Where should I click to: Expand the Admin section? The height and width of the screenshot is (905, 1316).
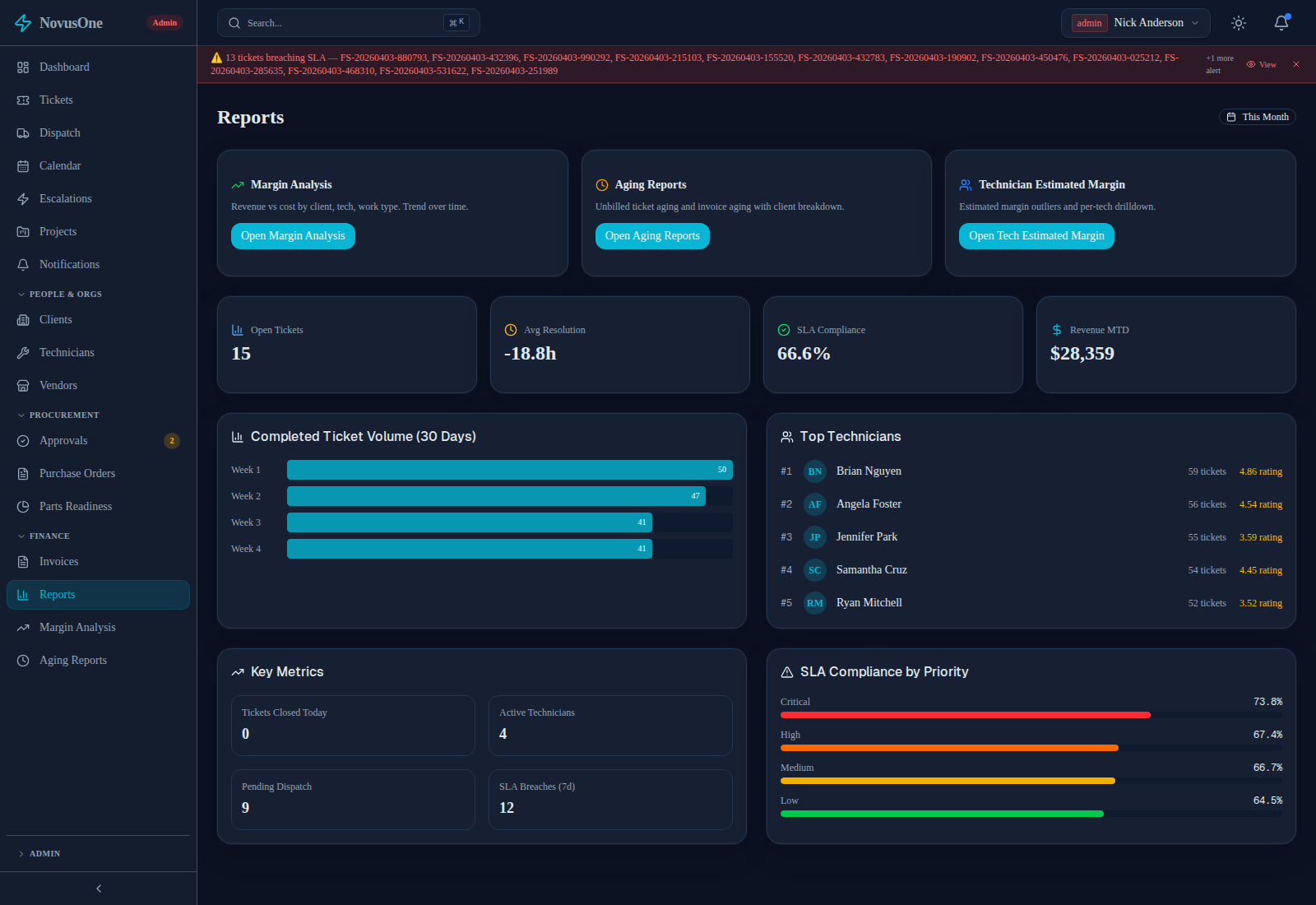[39, 854]
